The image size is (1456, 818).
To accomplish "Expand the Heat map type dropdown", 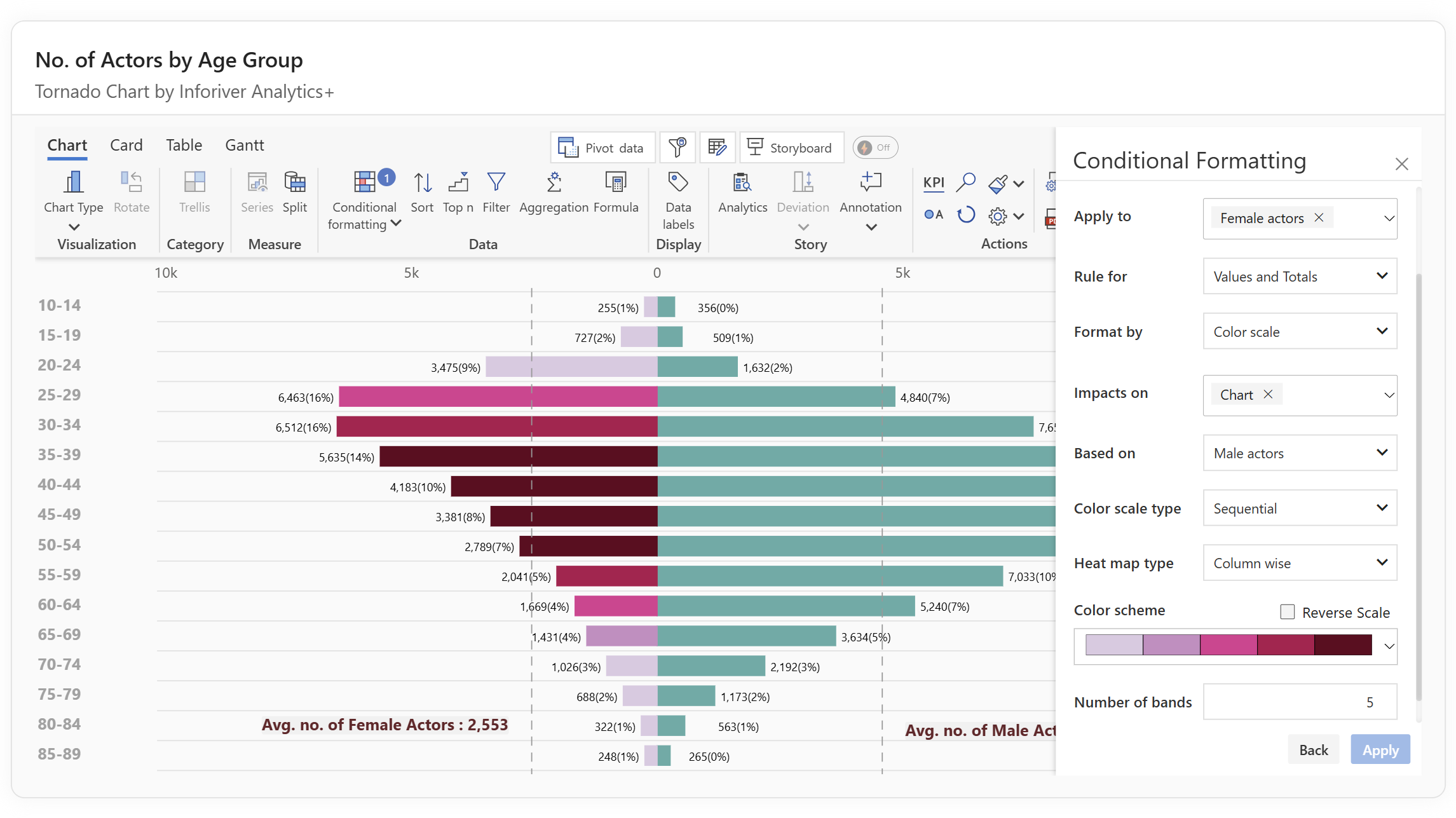I will 1300,562.
